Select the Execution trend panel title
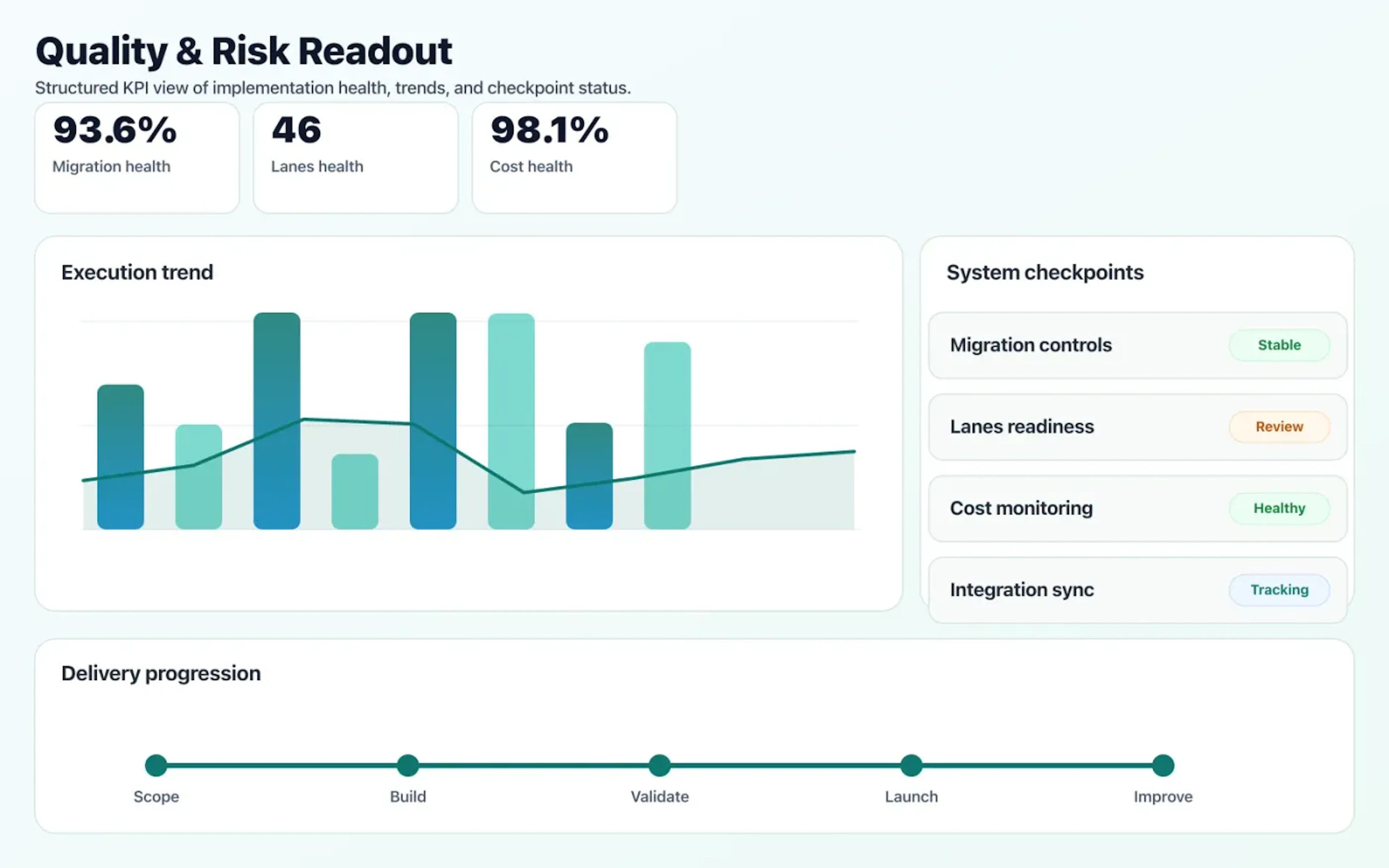1389x868 pixels. (137, 272)
